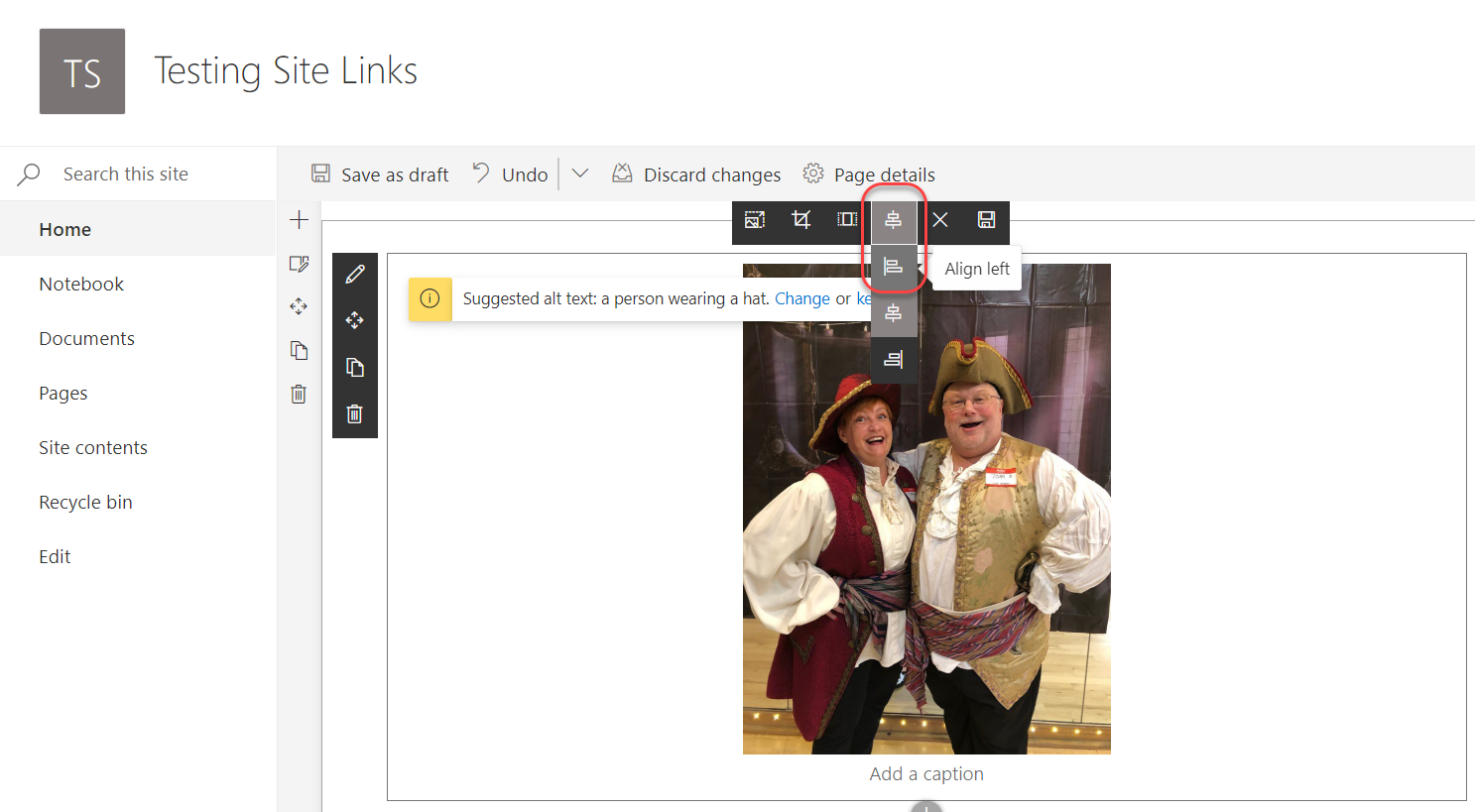Open section editing via pencil-square icon
Image resolution: width=1475 pixels, height=812 pixels.
click(299, 264)
